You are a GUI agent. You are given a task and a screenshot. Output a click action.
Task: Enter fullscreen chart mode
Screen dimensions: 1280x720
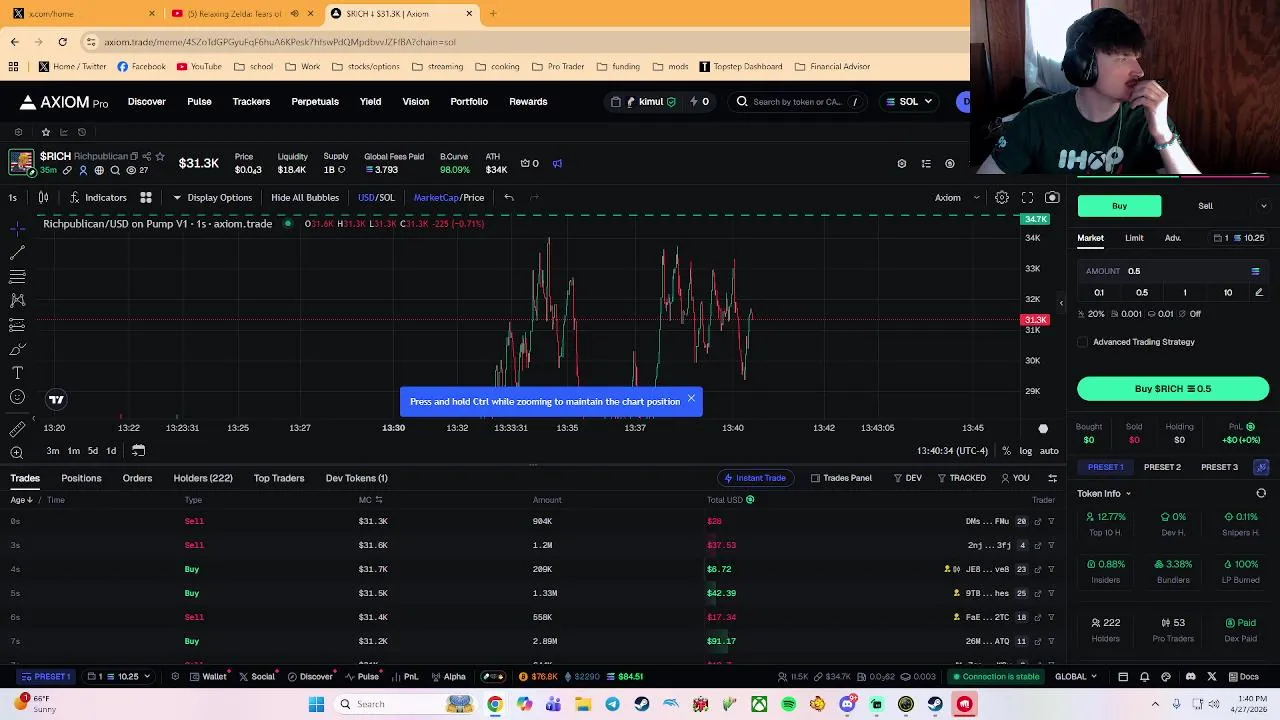(x=1027, y=197)
